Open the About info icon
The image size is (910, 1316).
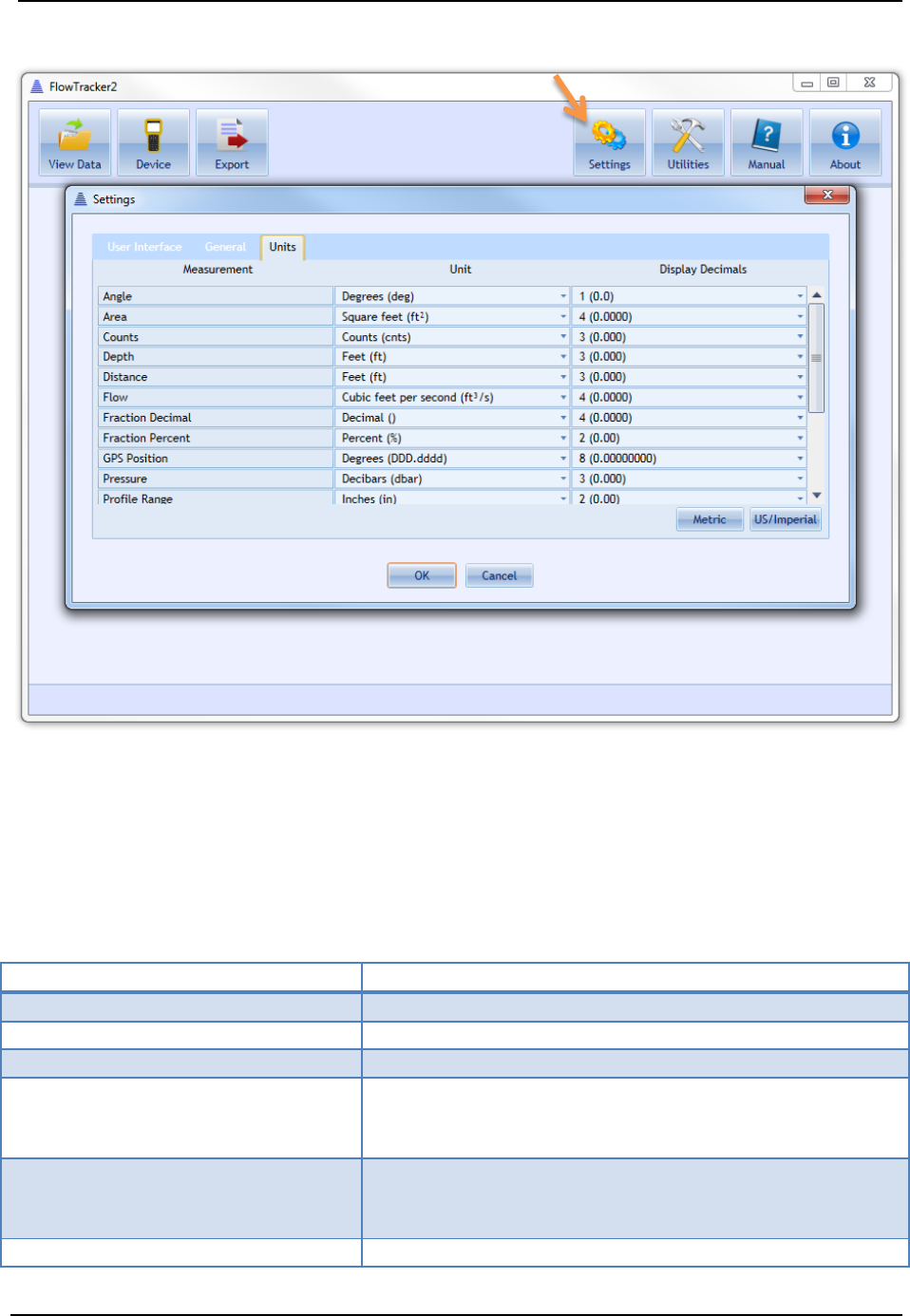tap(845, 142)
